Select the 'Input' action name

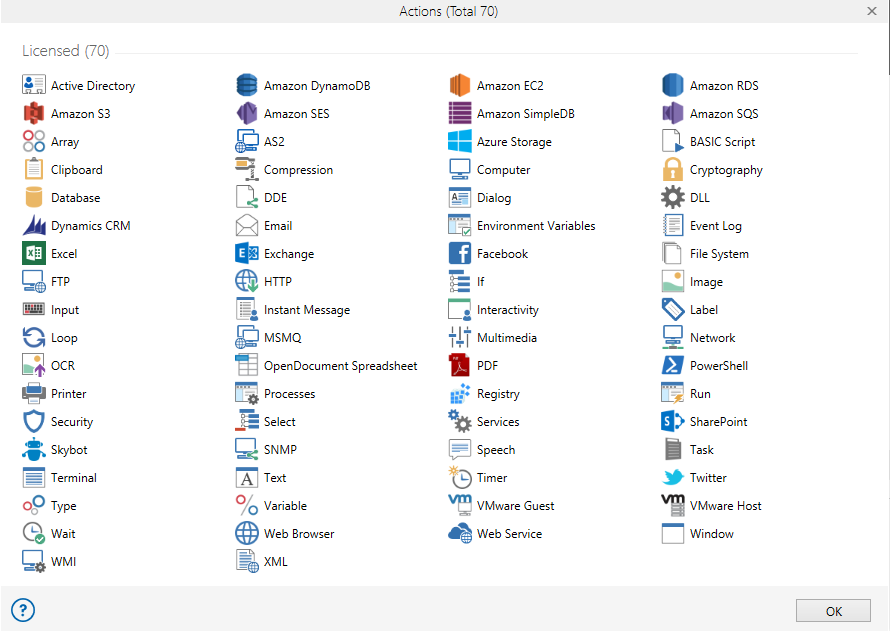65,310
